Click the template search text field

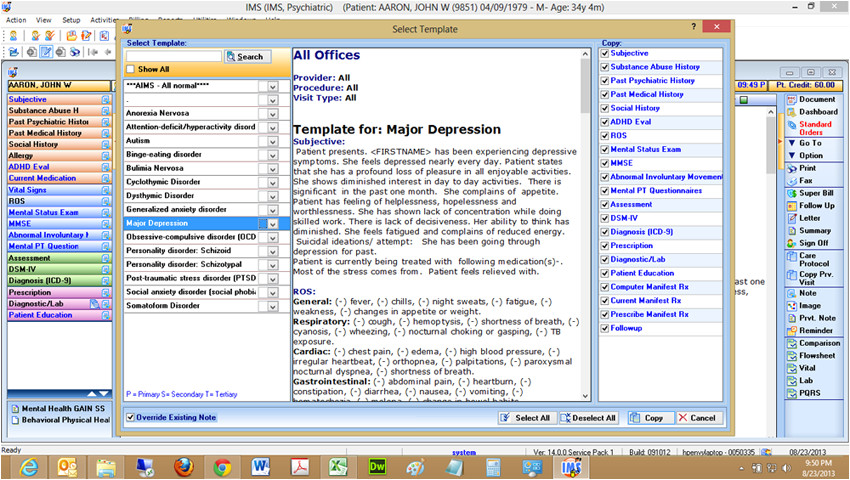174,56
